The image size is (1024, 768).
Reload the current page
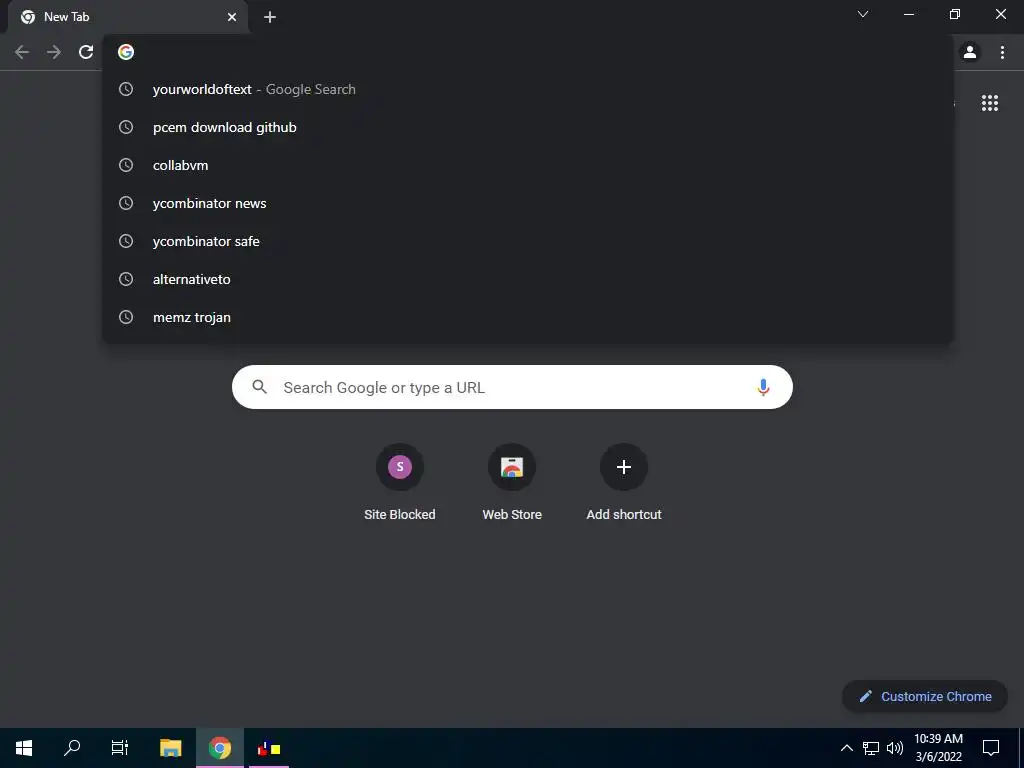click(86, 52)
